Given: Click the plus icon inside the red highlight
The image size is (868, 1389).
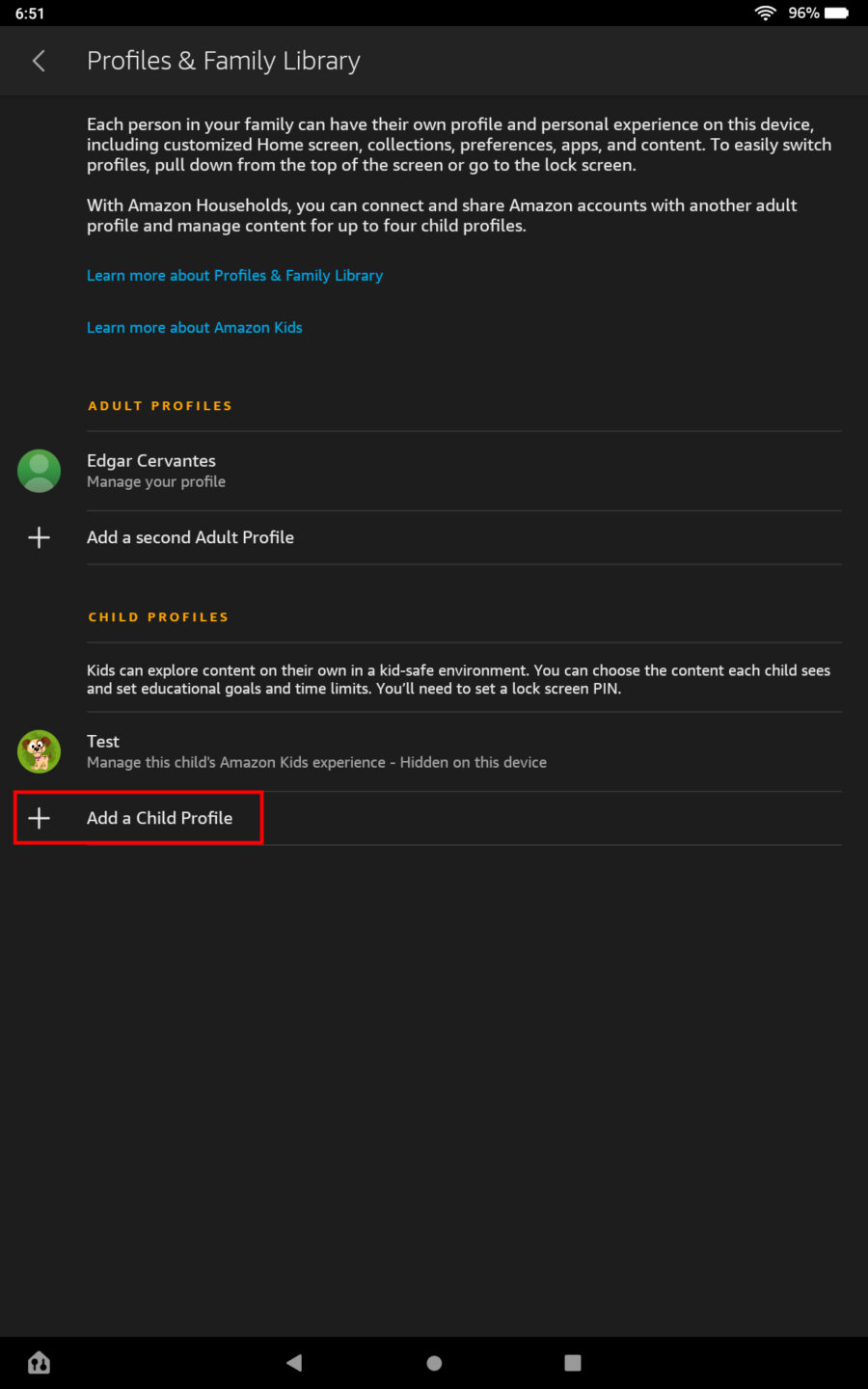Looking at the screenshot, I should point(39,817).
